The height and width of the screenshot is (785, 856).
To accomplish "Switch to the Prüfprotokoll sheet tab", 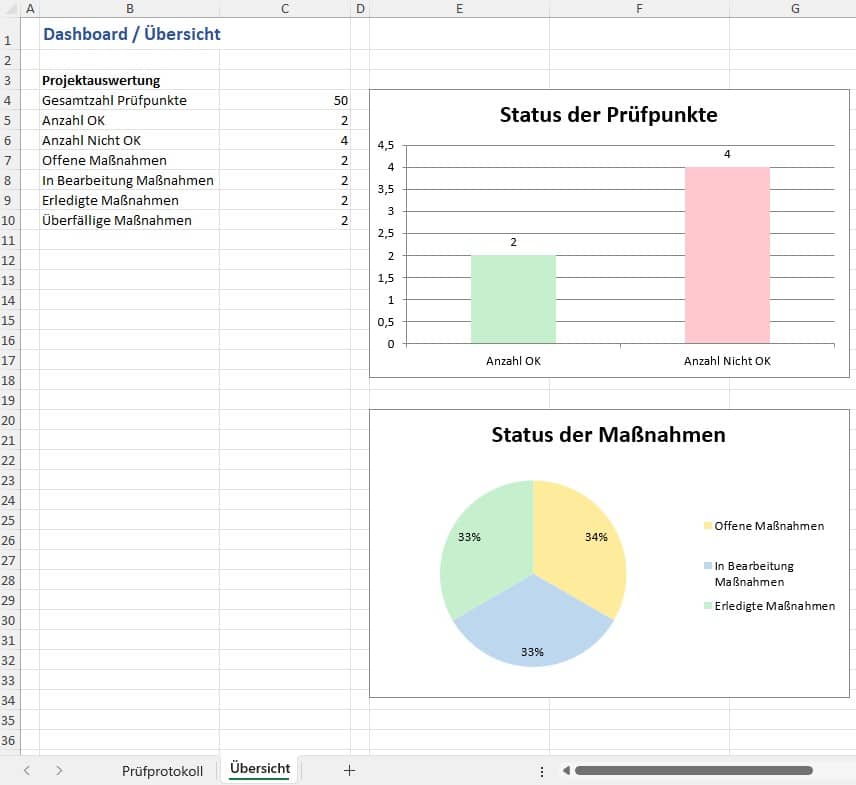I will click(162, 771).
